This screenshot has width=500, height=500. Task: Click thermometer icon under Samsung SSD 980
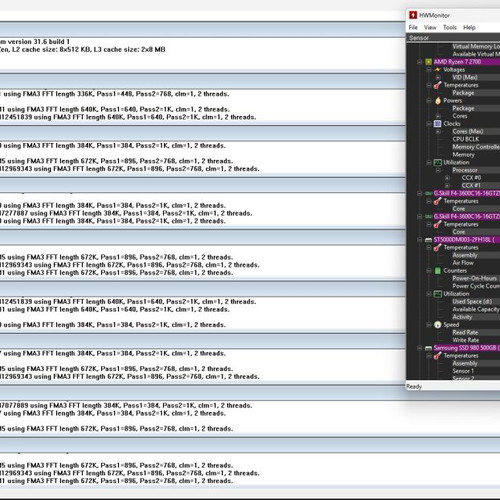point(438,356)
